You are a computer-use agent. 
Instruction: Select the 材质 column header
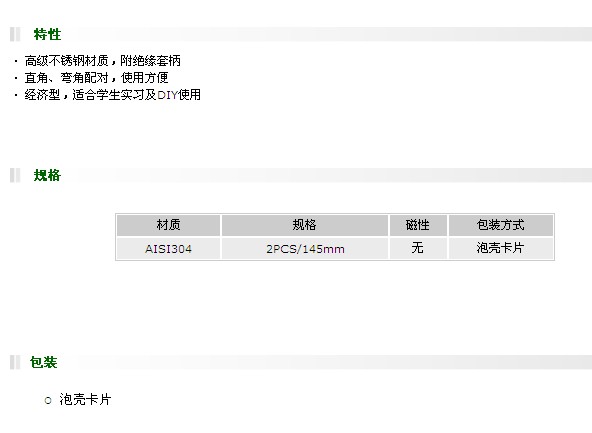pos(168,225)
